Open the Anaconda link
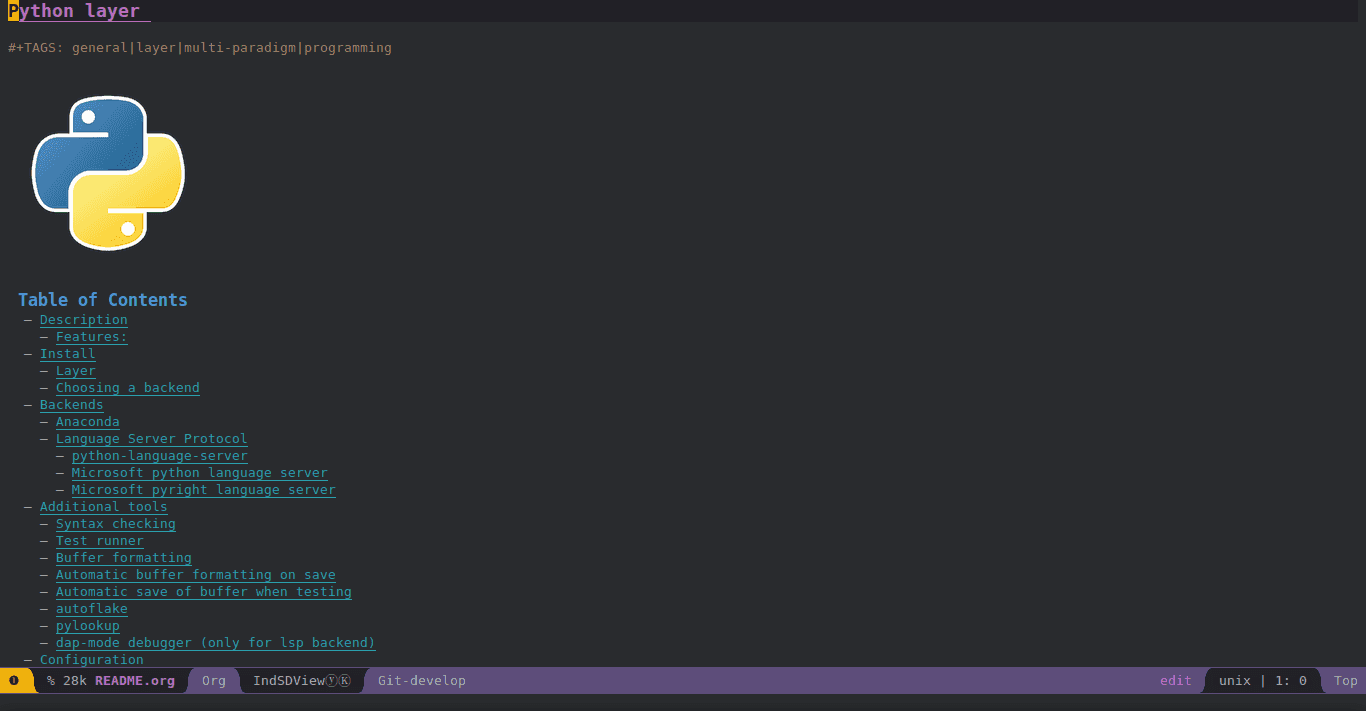Viewport: 1366px width, 711px height. [88, 422]
